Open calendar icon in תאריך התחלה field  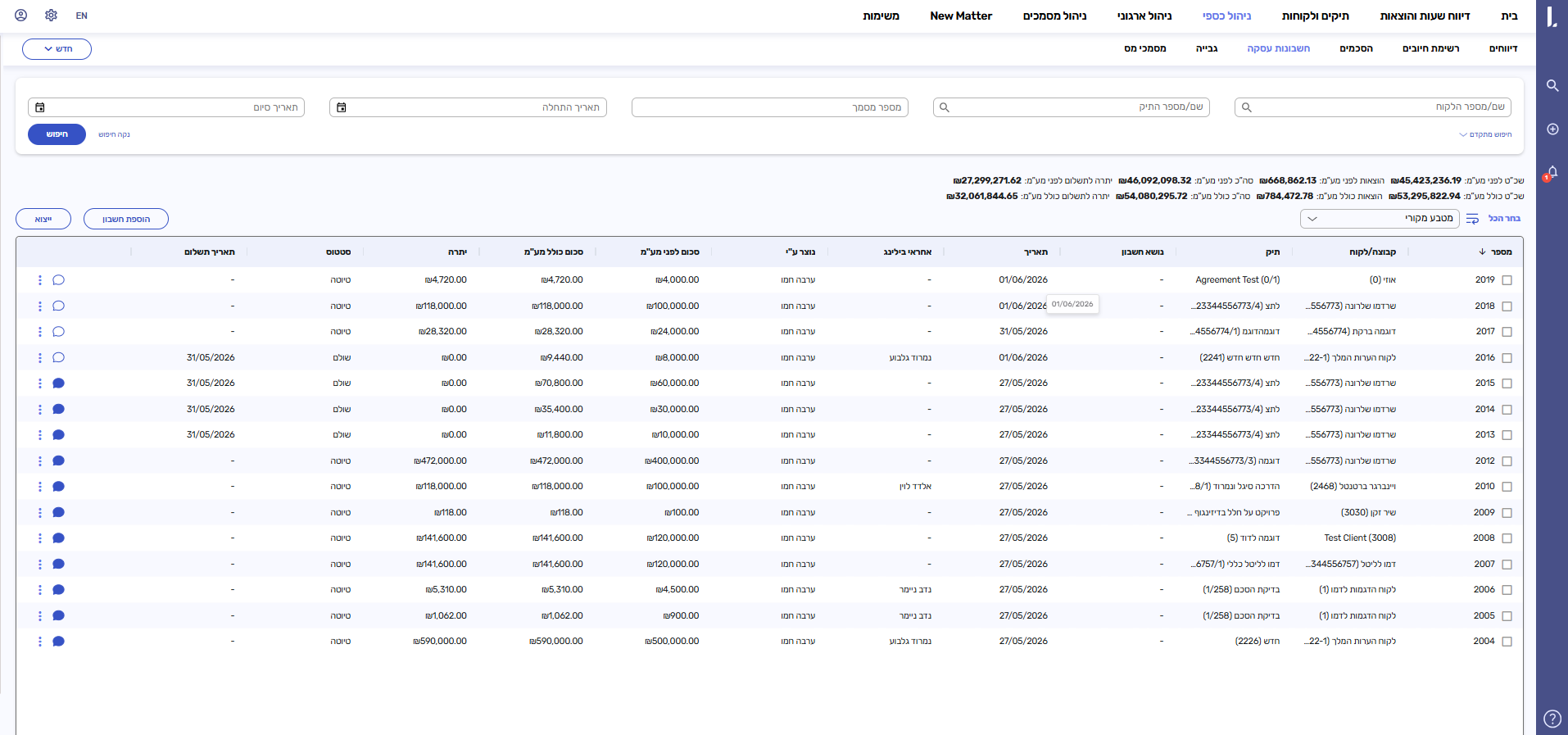(342, 107)
